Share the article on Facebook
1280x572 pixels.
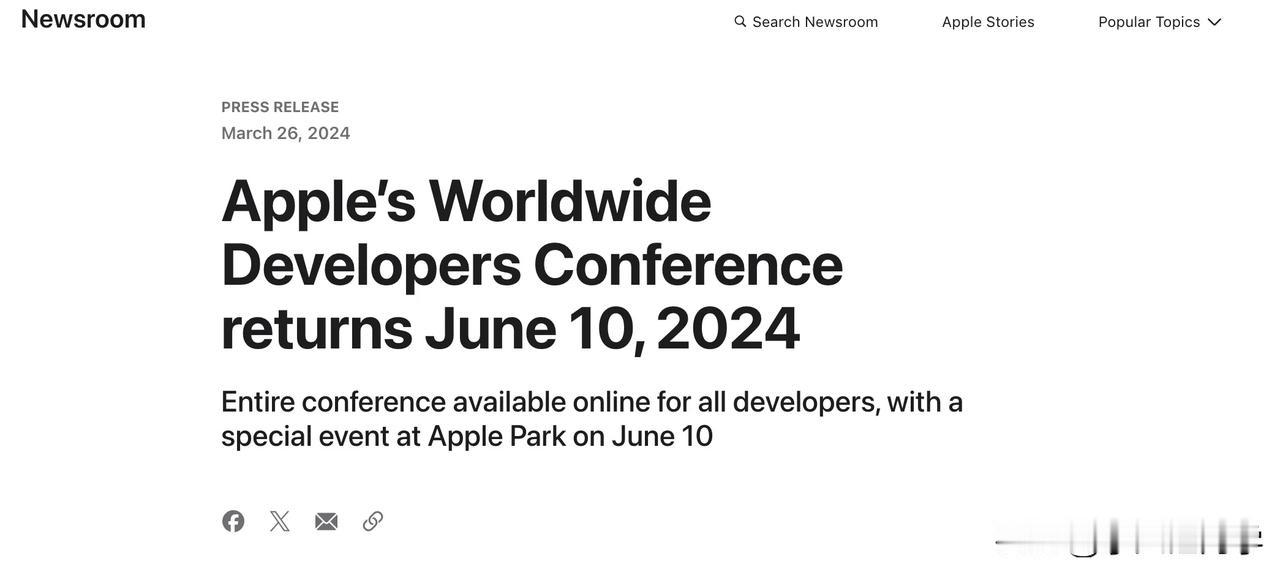pyautogui.click(x=233, y=521)
